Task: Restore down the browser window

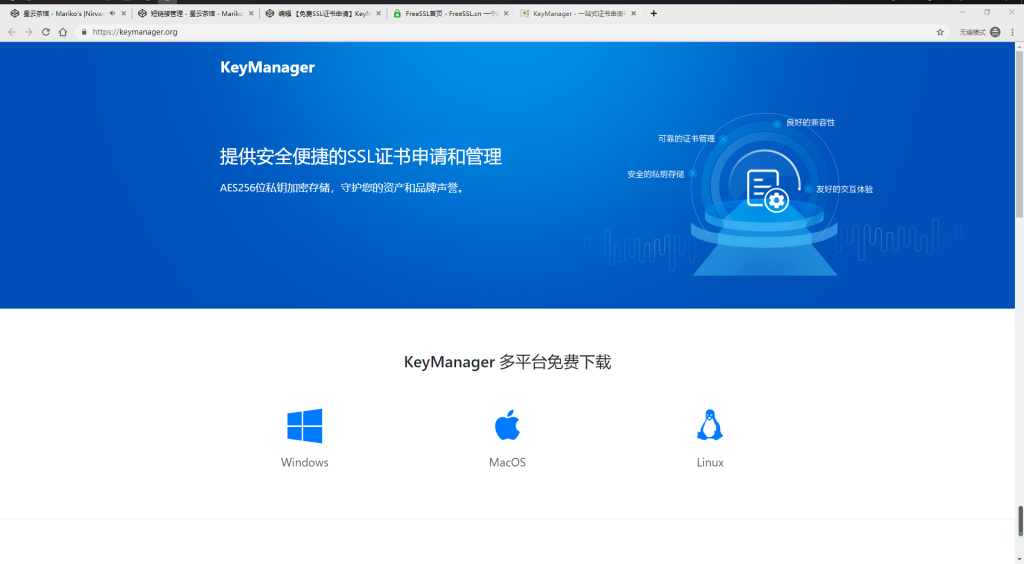Action: point(987,12)
